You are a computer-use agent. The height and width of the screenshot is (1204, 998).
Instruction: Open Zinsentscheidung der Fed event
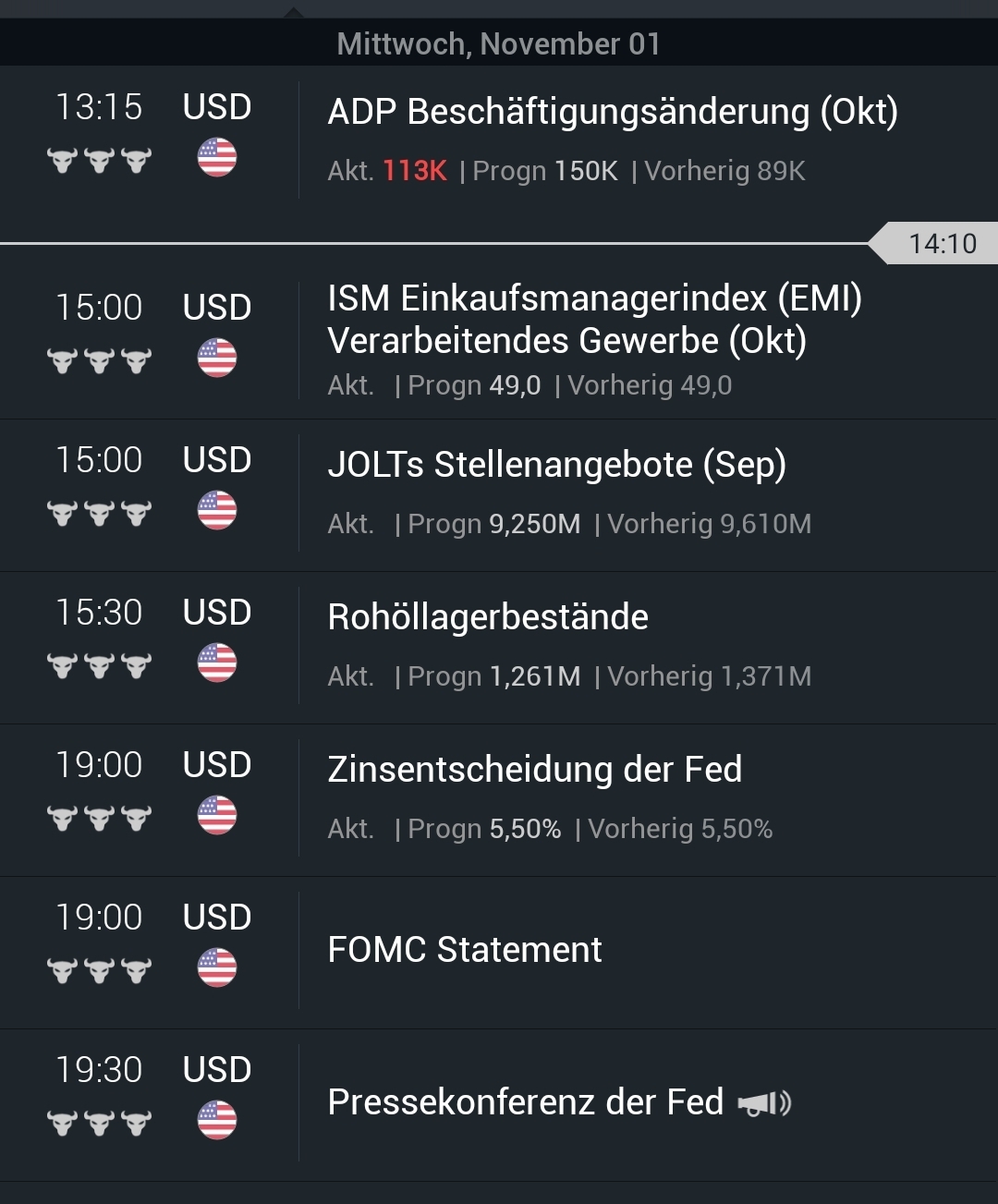pos(534,770)
